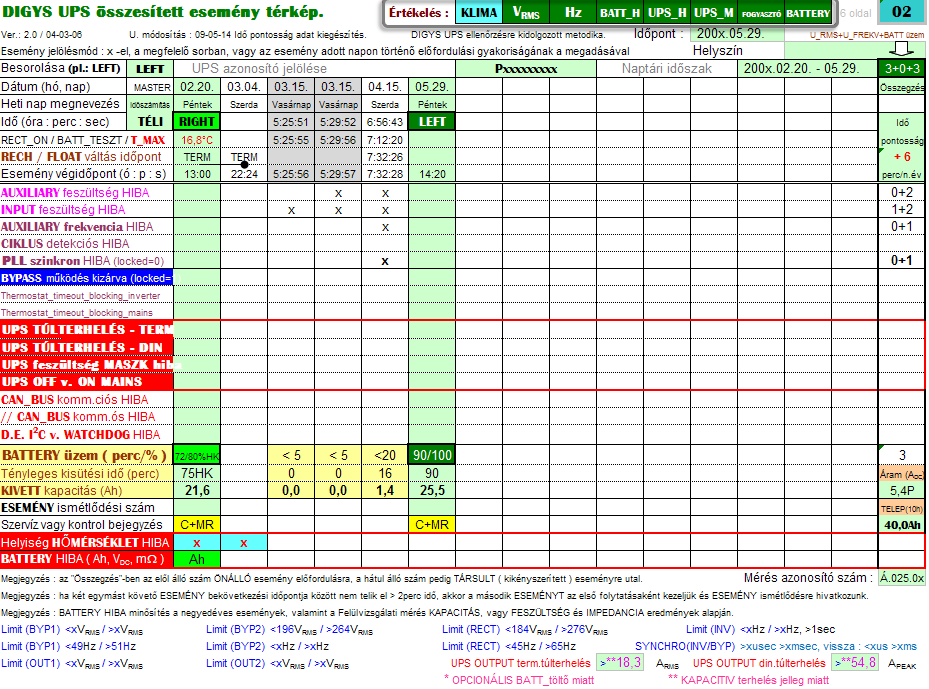929x689 pixels.
Task: Select the red 'UPS TÚLTERHELÉS - DIN' label
Action: pos(87,347)
